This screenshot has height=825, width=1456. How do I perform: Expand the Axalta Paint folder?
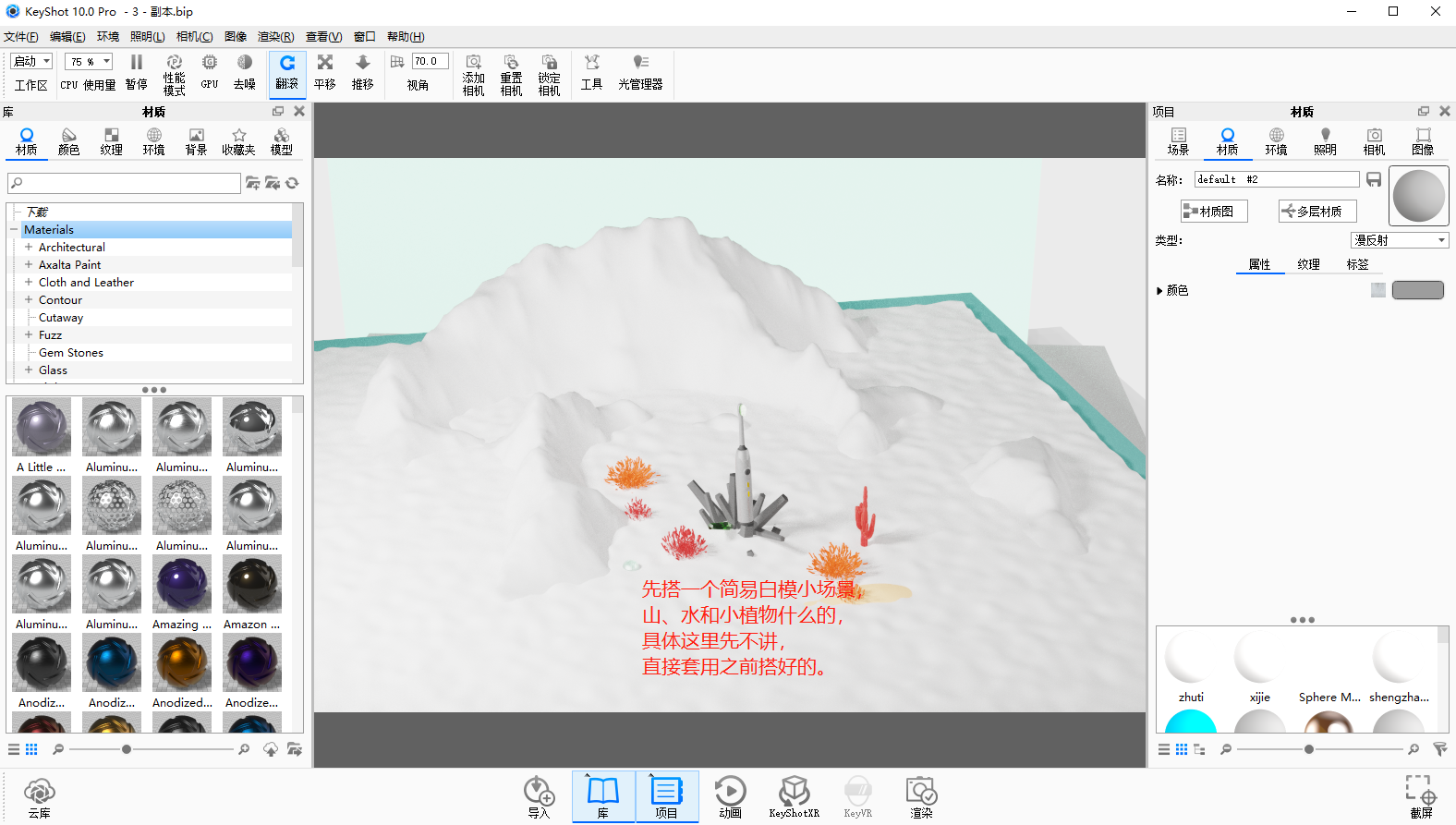29,264
